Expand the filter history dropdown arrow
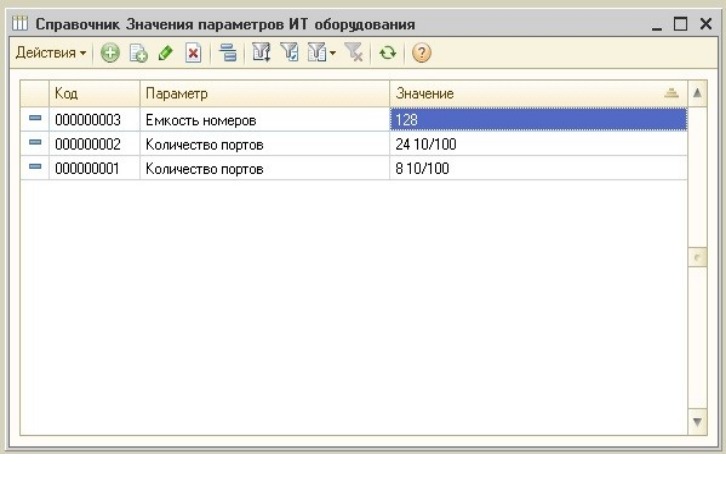This screenshot has height=492, width=726. (333, 53)
